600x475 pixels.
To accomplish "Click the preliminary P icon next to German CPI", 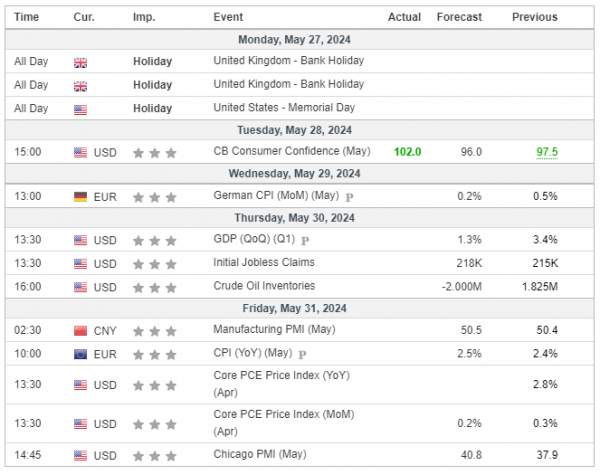I will pos(349,198).
